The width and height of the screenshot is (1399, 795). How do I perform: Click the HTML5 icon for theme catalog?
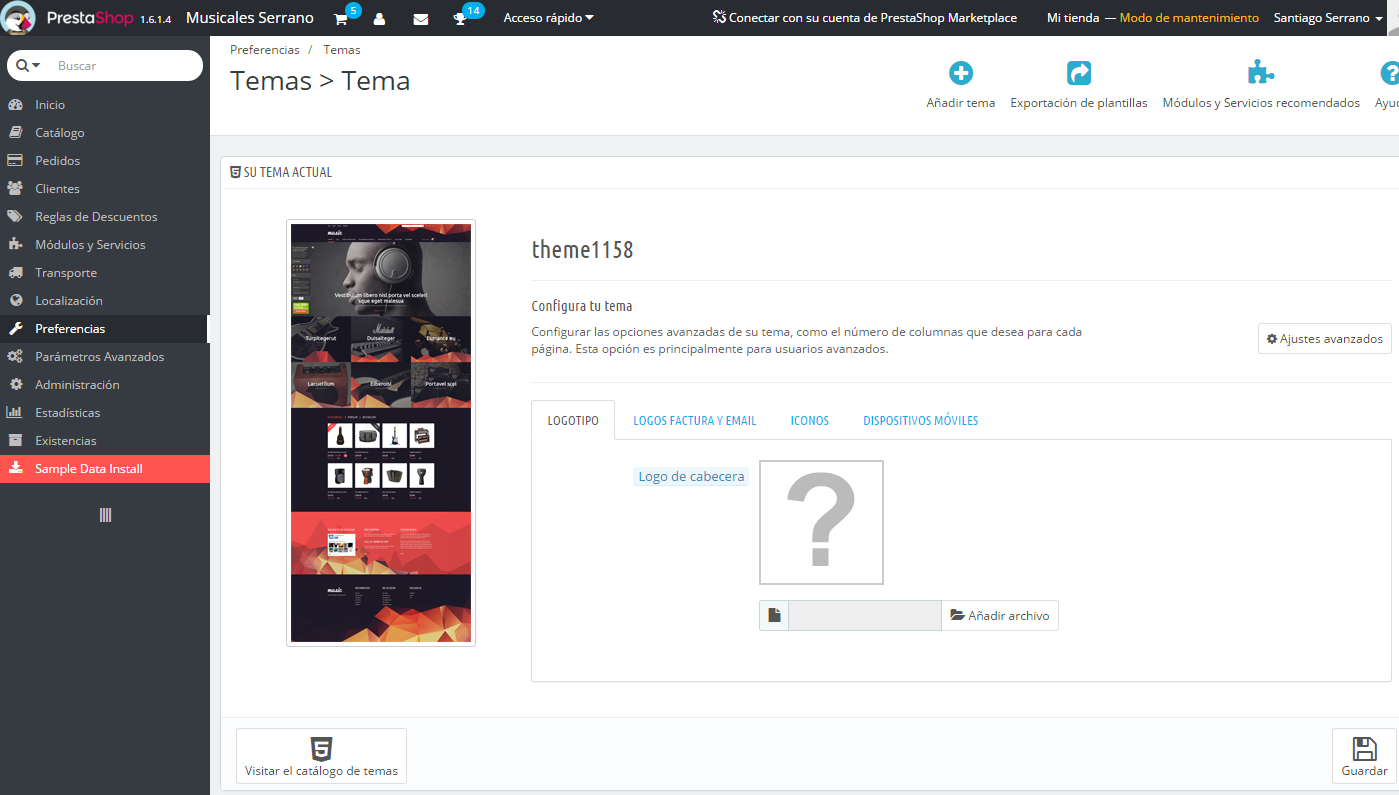[x=321, y=749]
